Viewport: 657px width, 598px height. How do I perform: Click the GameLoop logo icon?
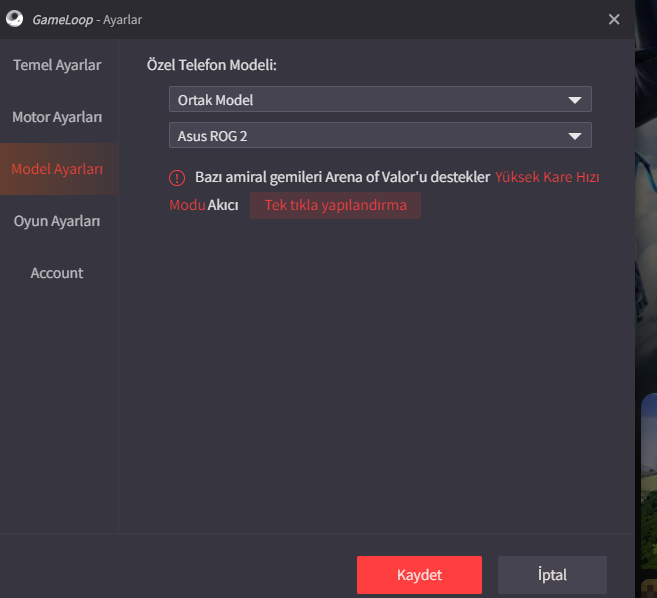point(14,18)
